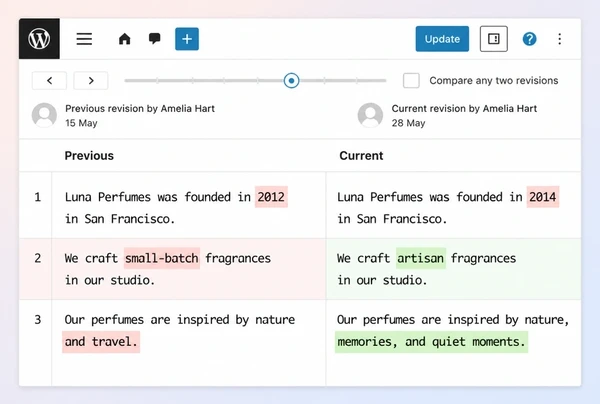600x404 pixels.
Task: Click the WordPress logo icon
Action: tap(39, 39)
